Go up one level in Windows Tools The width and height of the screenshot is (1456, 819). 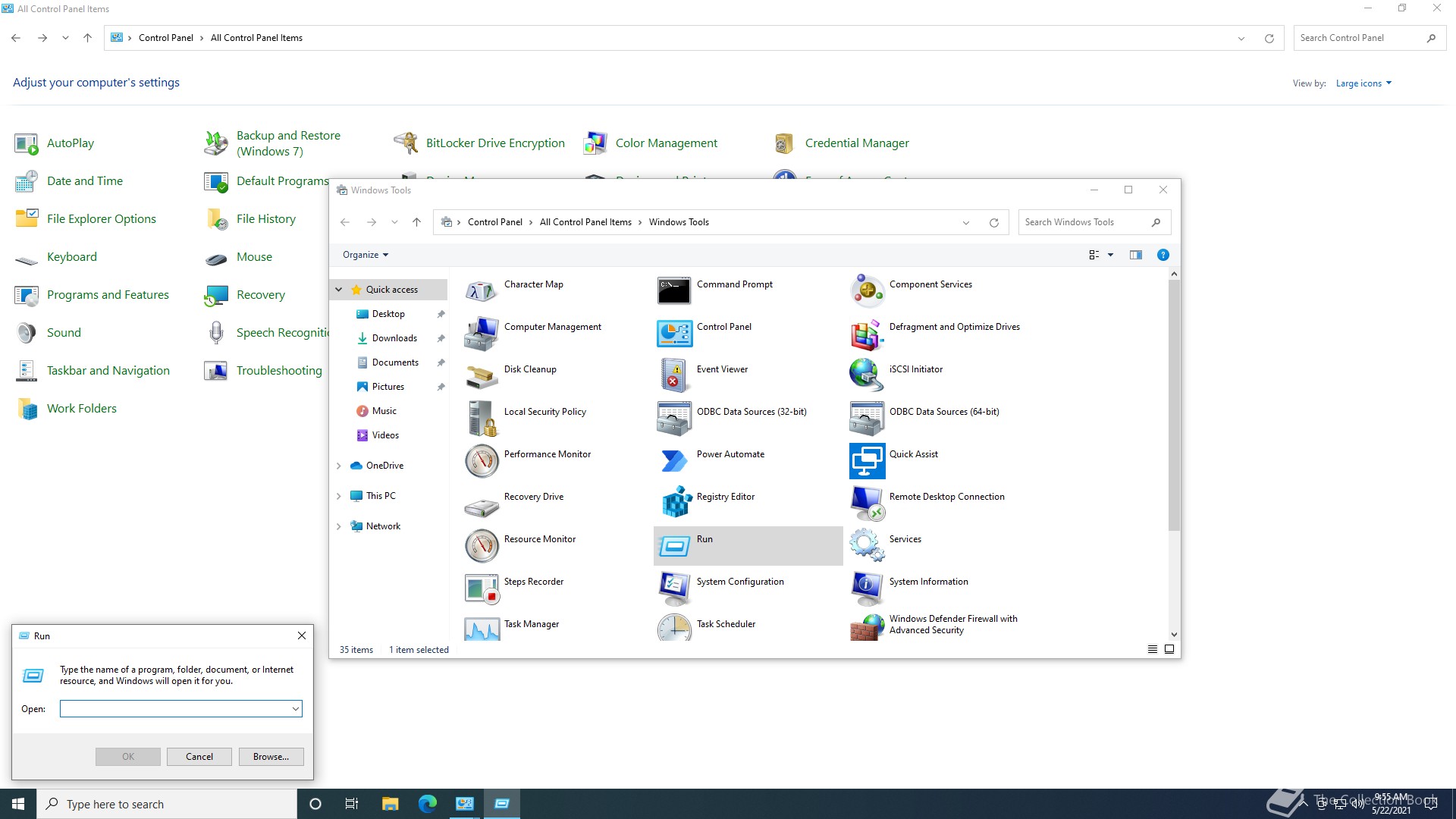tap(416, 222)
